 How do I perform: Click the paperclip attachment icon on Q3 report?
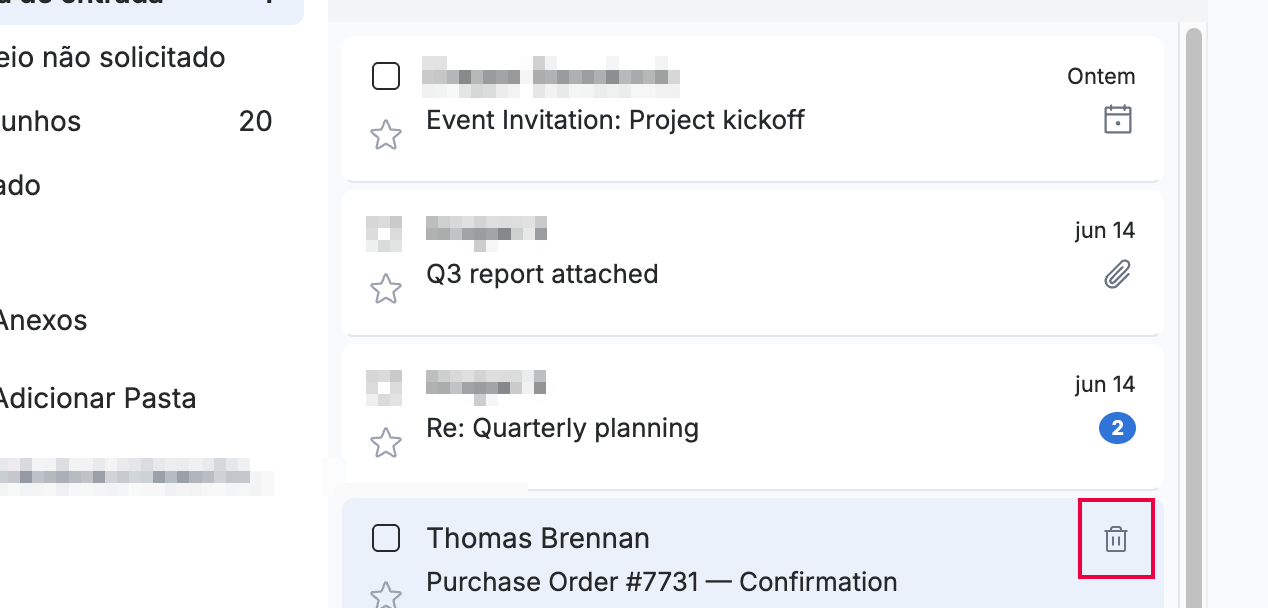coord(1117,274)
